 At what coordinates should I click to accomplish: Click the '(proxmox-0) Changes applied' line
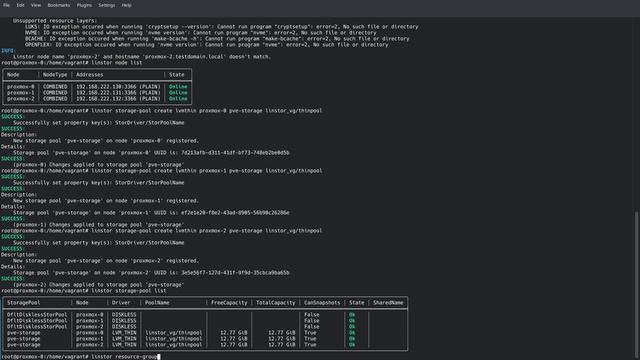pyautogui.click(x=98, y=164)
